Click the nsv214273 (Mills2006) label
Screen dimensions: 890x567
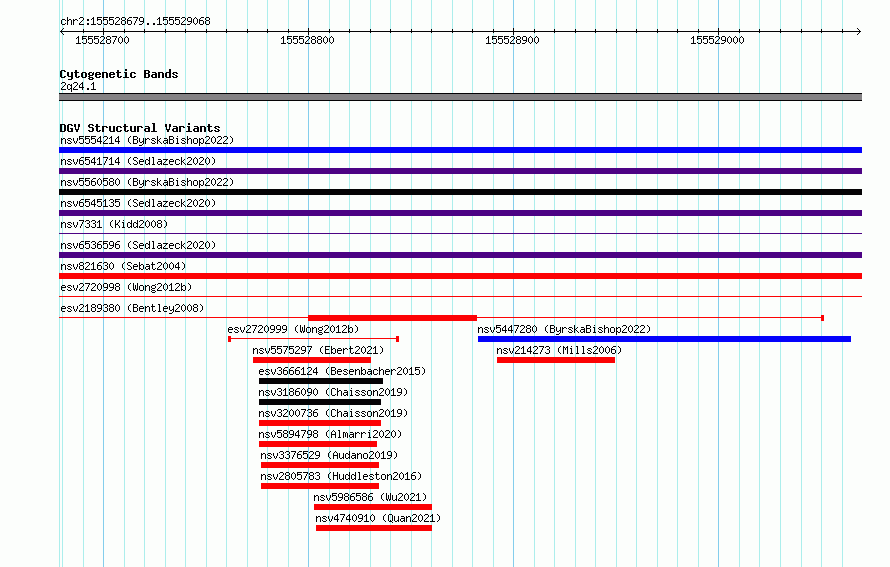point(559,350)
